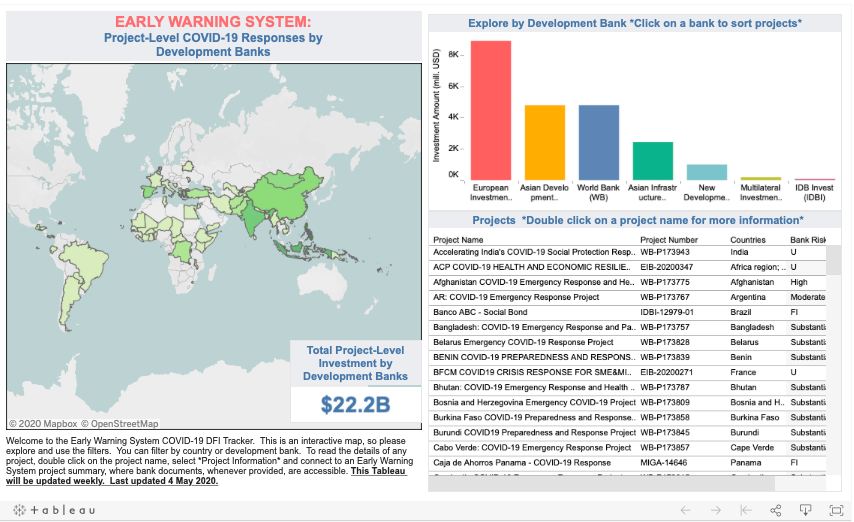Select BENIN COVID-19 PREPAREDNESS project row
Viewport: 854px width, 522px height.
click(534, 357)
